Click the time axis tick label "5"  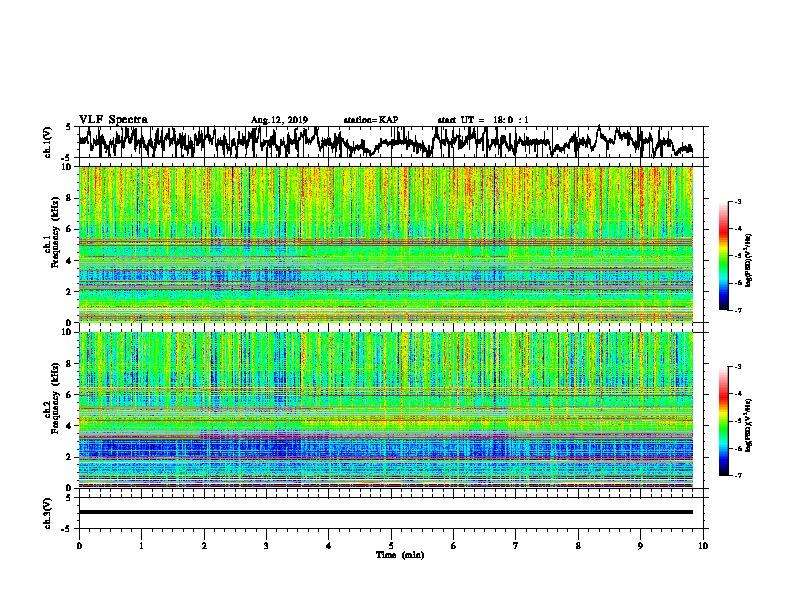pos(391,546)
